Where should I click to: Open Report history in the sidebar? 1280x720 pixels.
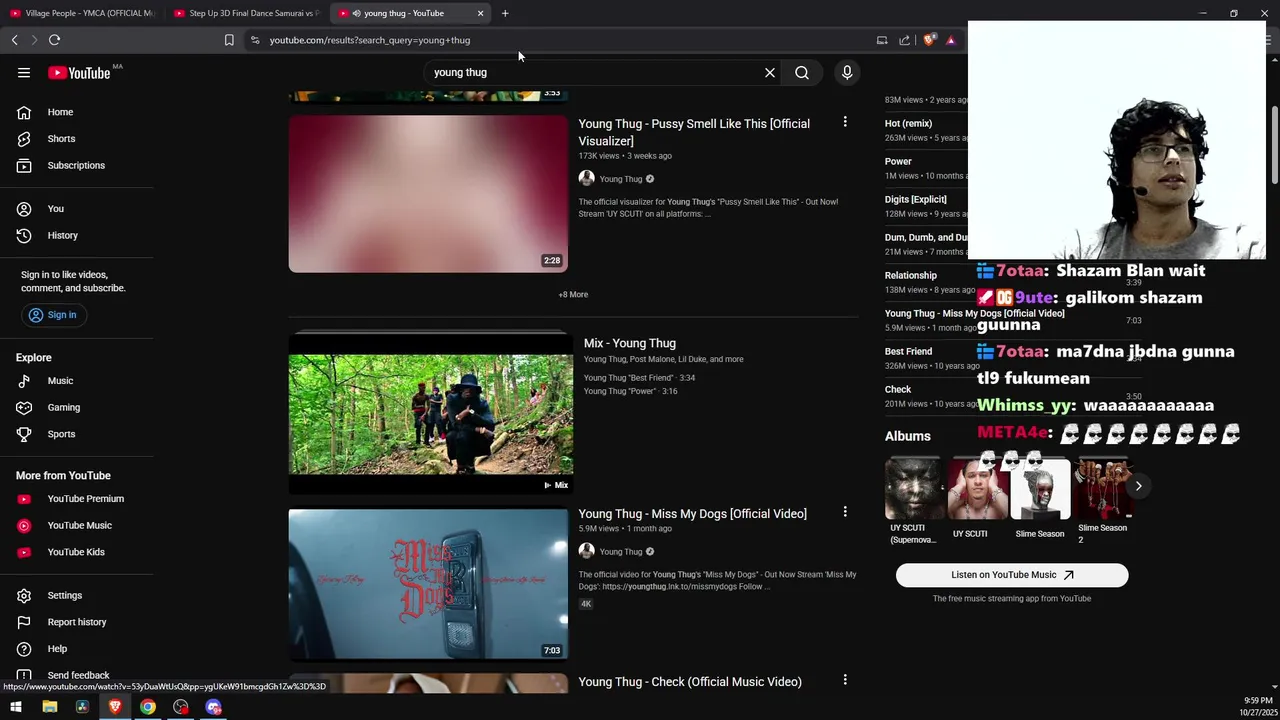tap(77, 622)
